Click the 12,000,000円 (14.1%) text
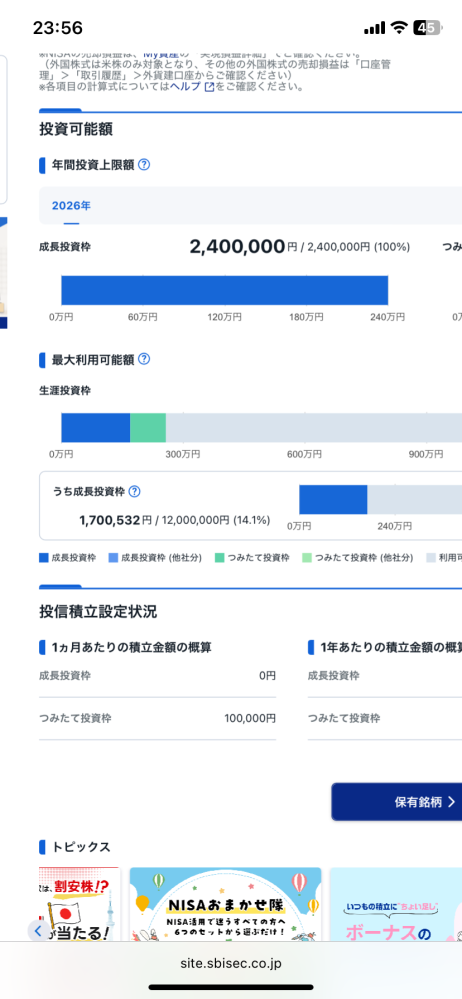 click(216, 520)
